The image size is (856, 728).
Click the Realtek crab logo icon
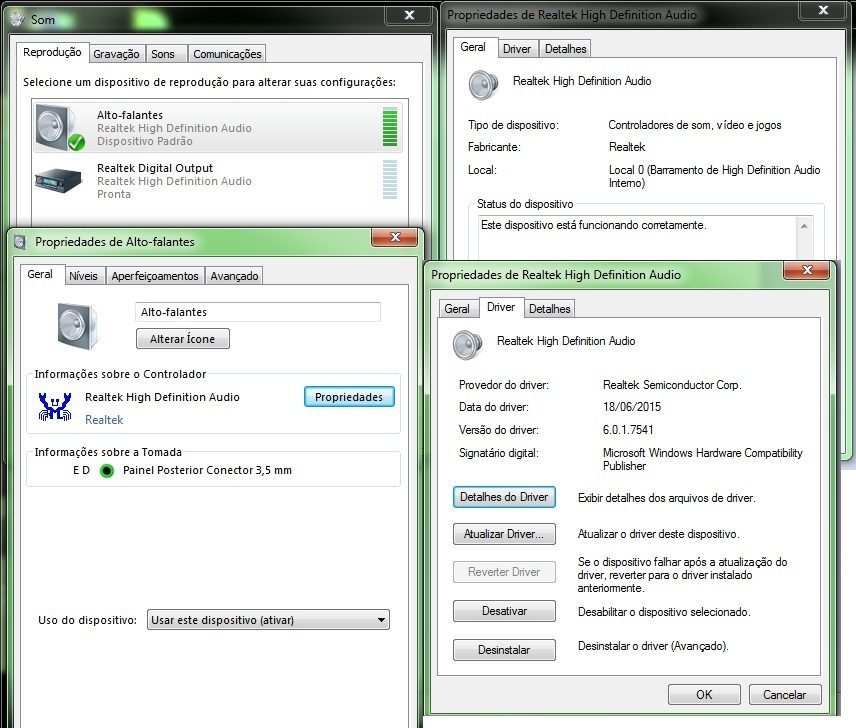pyautogui.click(x=55, y=407)
